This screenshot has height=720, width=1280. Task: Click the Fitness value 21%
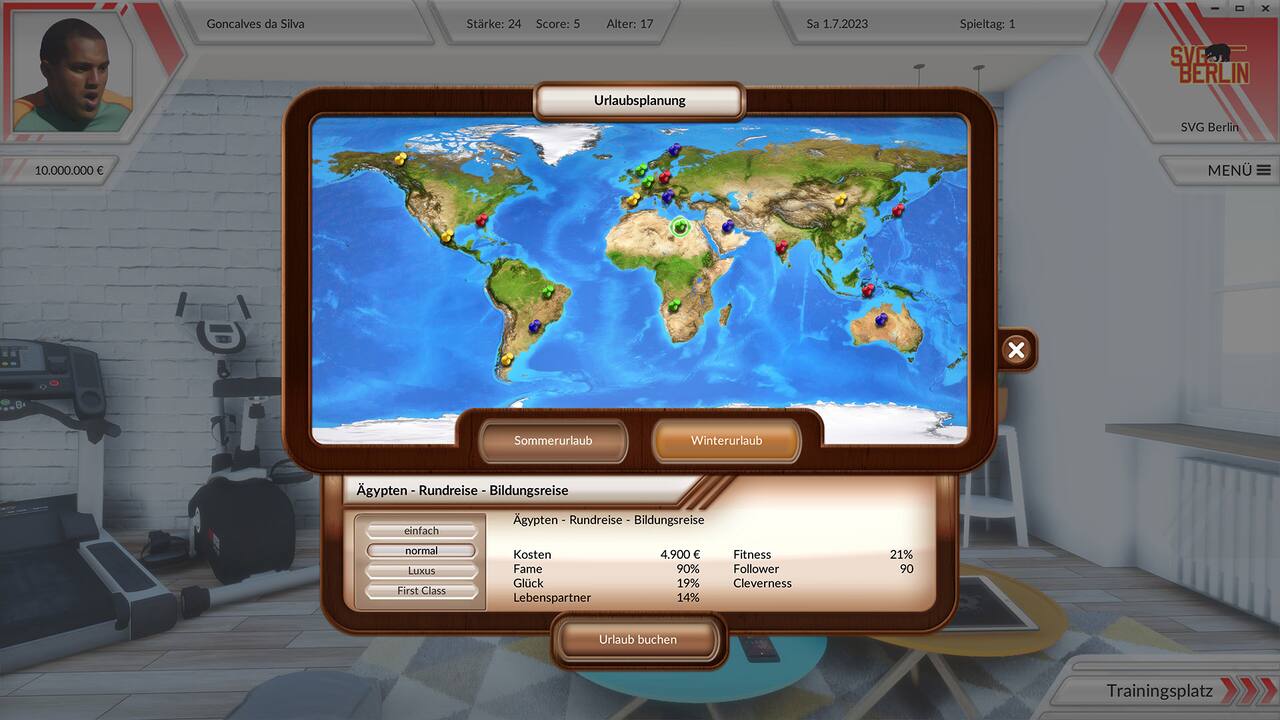click(901, 555)
